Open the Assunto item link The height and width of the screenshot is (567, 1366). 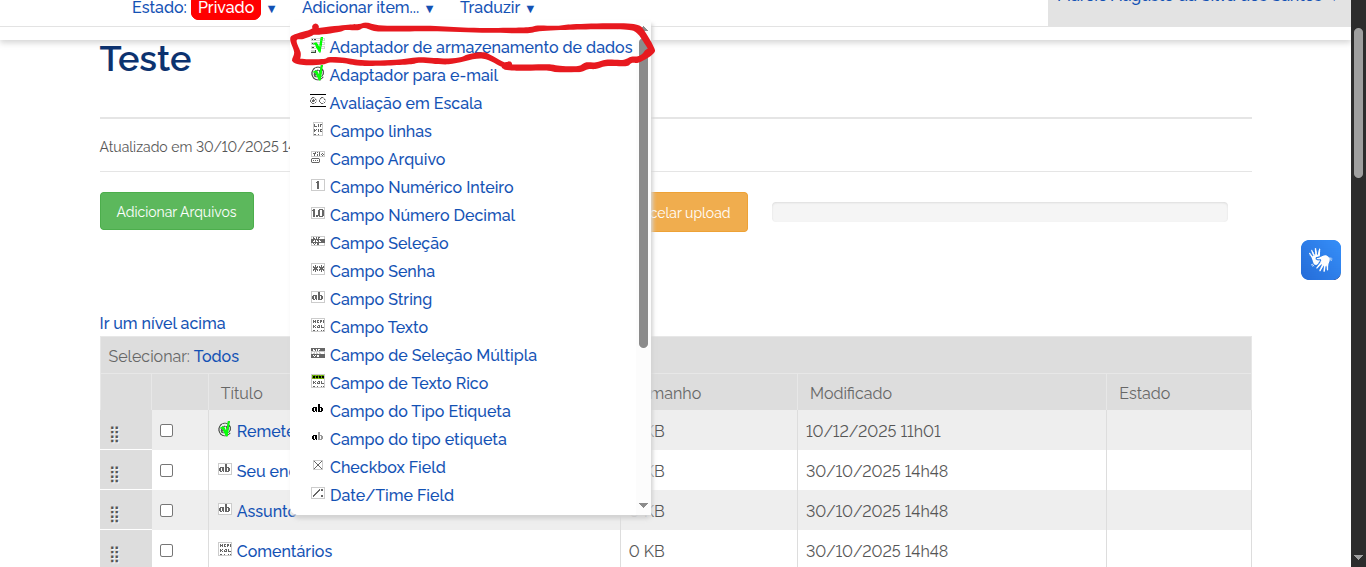click(263, 511)
